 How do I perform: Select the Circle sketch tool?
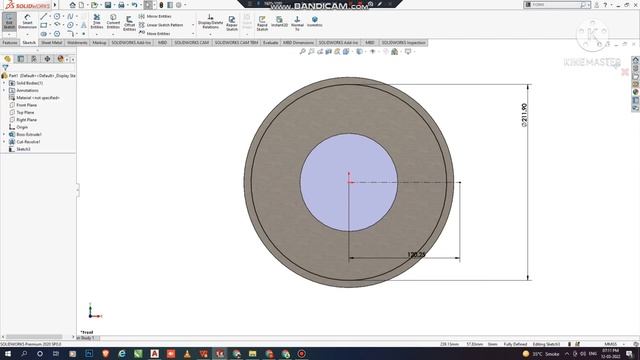[57, 16]
